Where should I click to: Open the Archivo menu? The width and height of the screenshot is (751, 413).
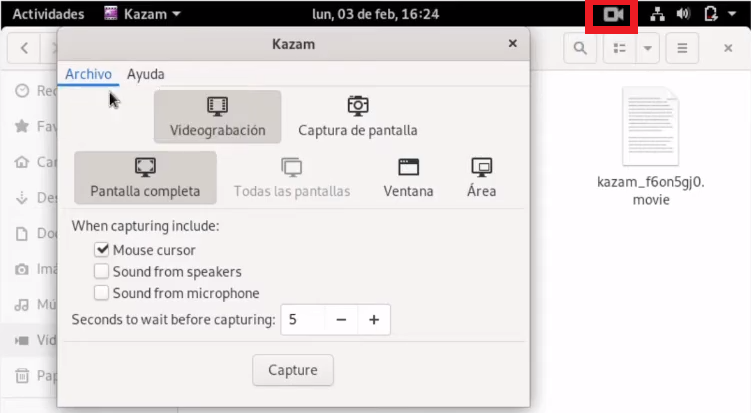pyautogui.click(x=89, y=74)
